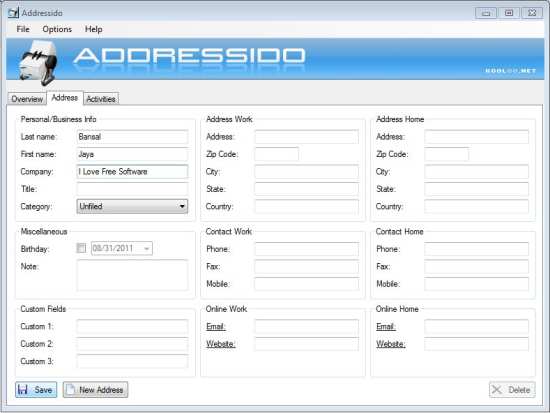The image size is (550, 413).
Task: Click the Online Work Website input field
Action: coord(307,344)
